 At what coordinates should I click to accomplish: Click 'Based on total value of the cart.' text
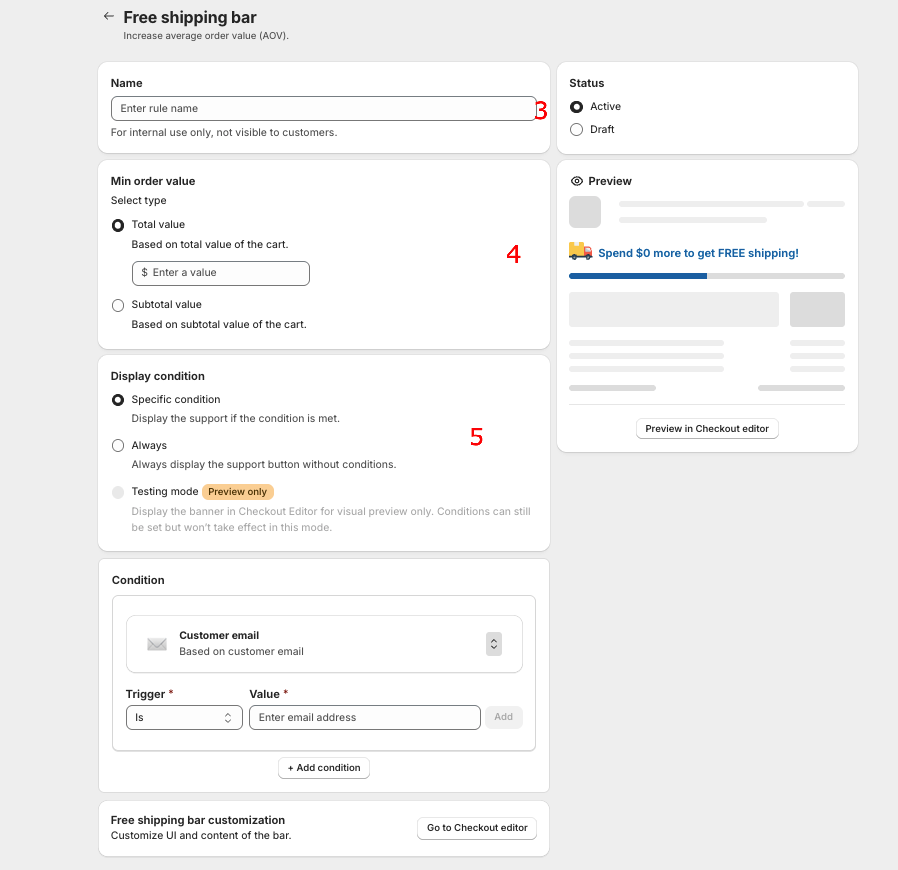click(x=210, y=245)
